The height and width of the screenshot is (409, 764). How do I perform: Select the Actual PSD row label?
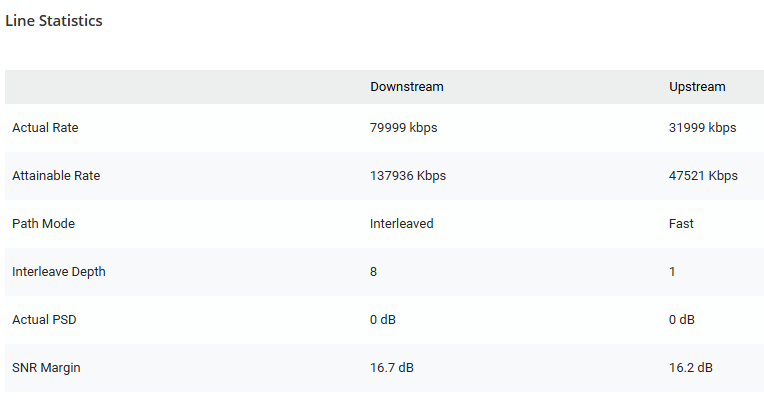pos(43,320)
